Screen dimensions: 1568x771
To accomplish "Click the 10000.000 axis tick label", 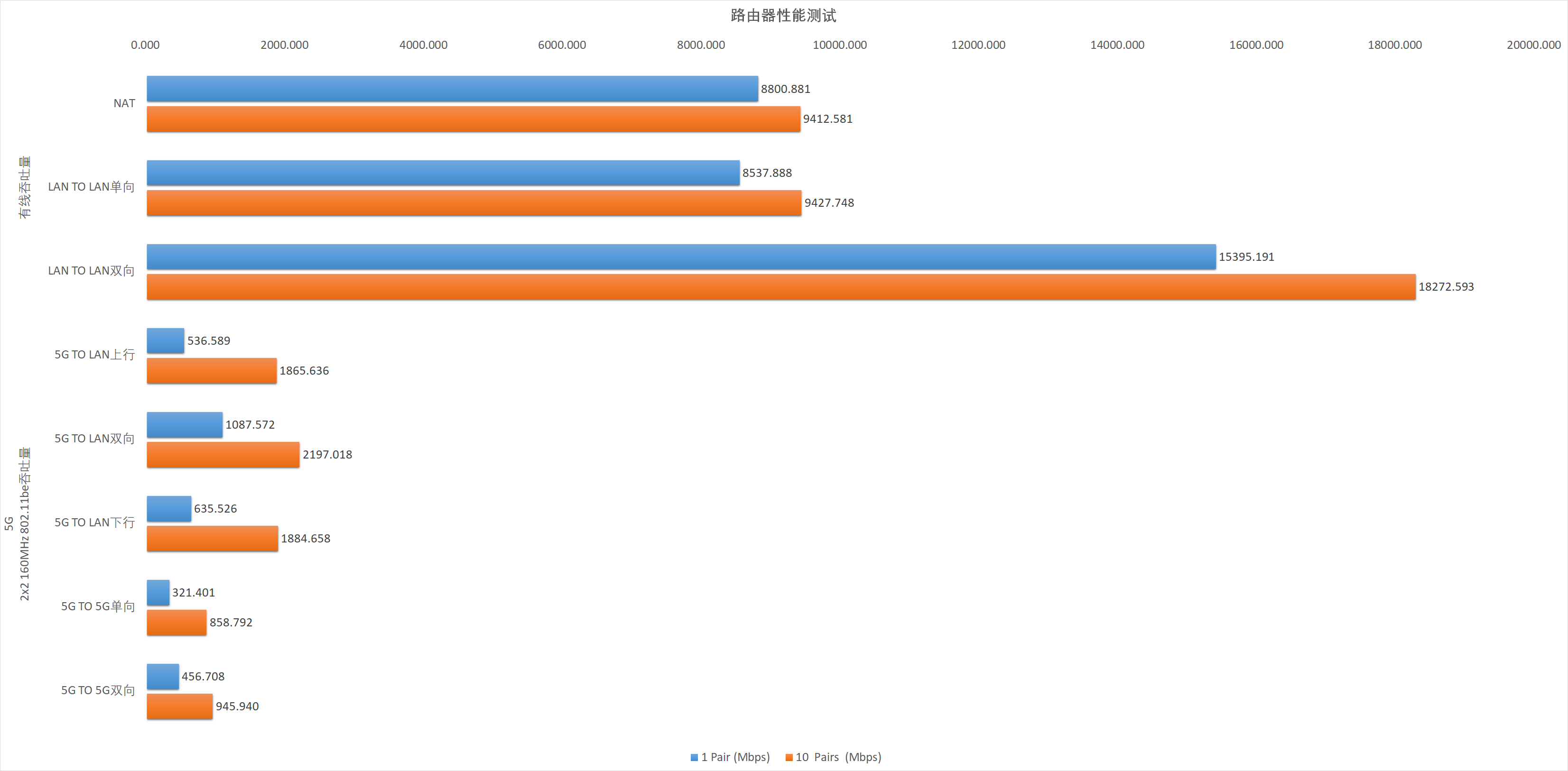I will click(x=839, y=45).
